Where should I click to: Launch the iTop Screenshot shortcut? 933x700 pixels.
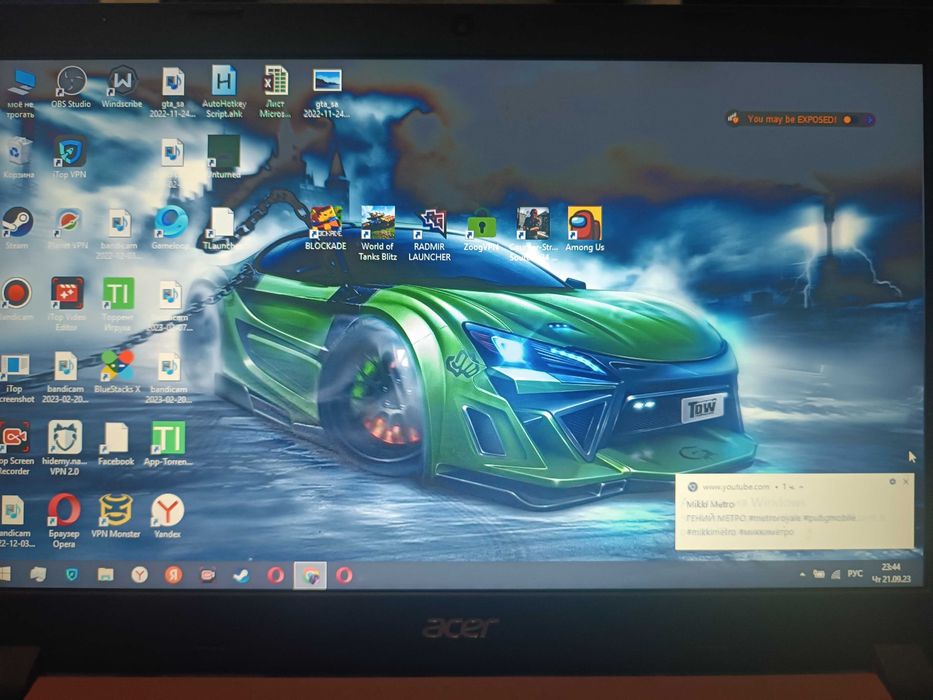point(15,378)
